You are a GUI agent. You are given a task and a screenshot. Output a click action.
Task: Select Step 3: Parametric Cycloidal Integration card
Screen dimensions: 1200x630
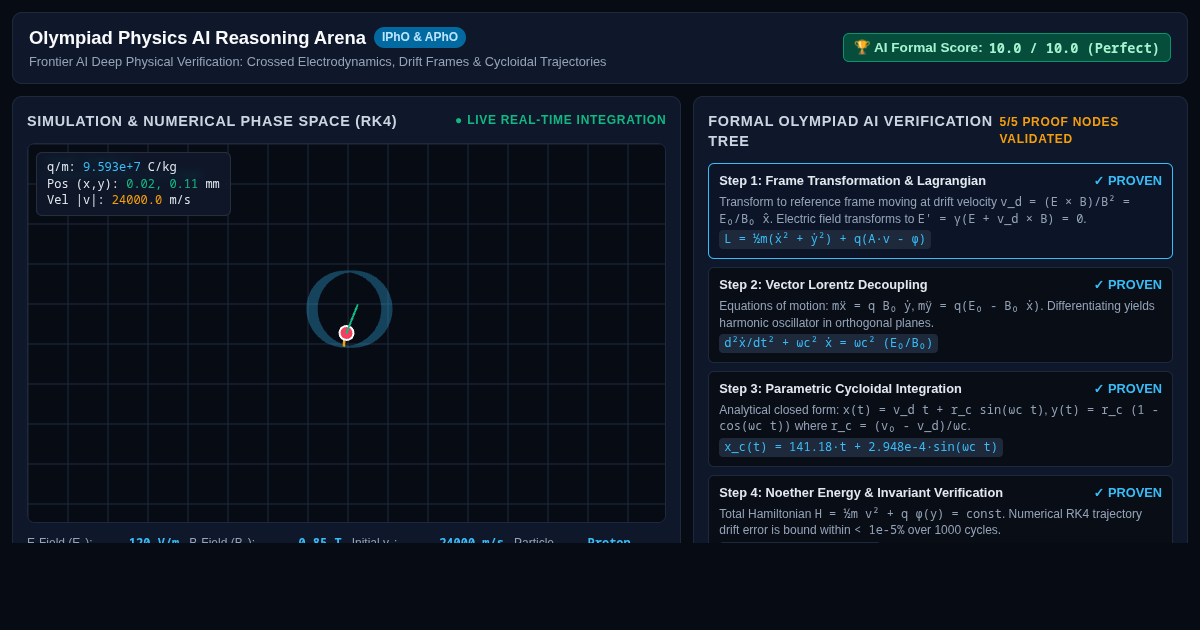940,419
